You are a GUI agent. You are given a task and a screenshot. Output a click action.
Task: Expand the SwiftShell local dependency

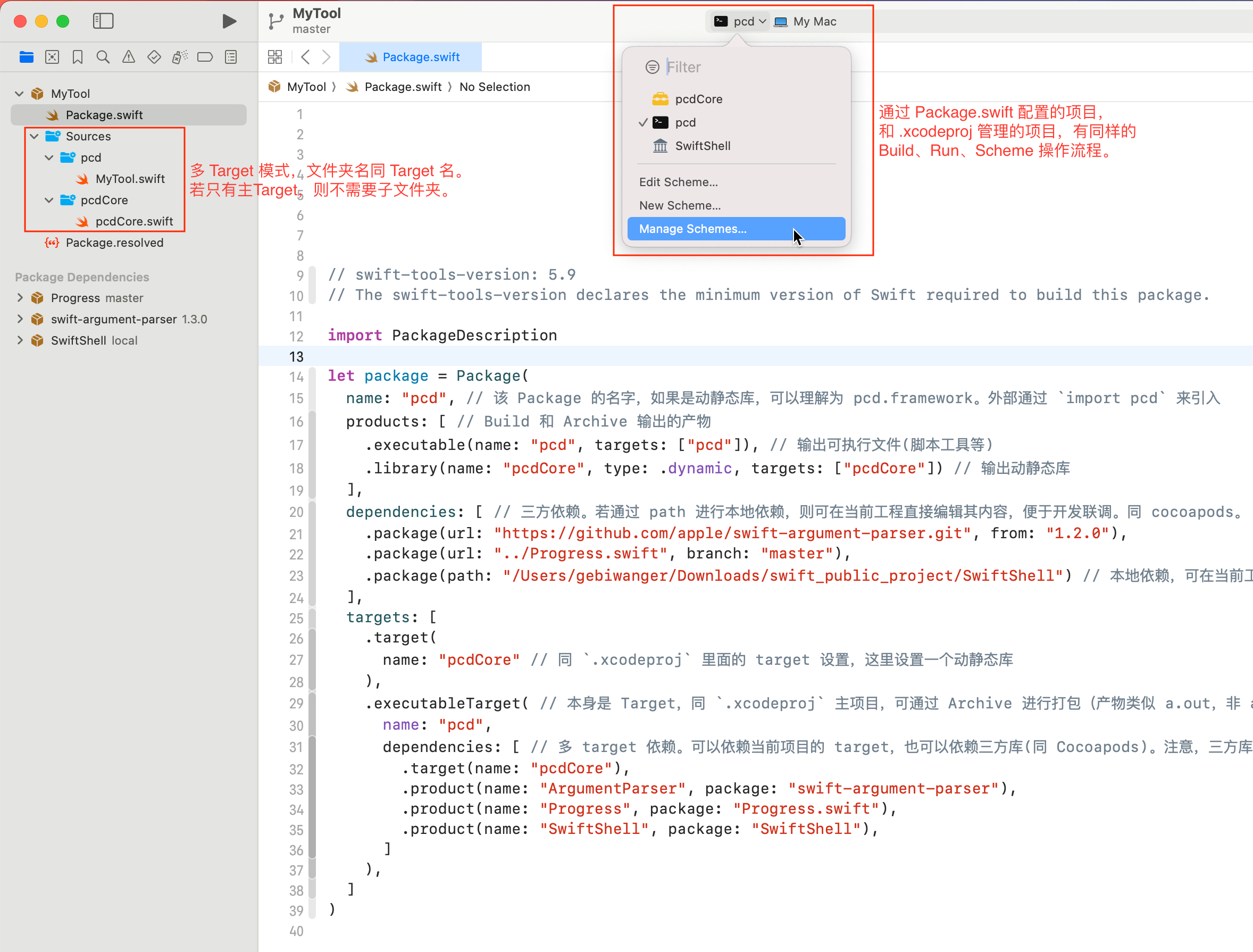click(20, 340)
